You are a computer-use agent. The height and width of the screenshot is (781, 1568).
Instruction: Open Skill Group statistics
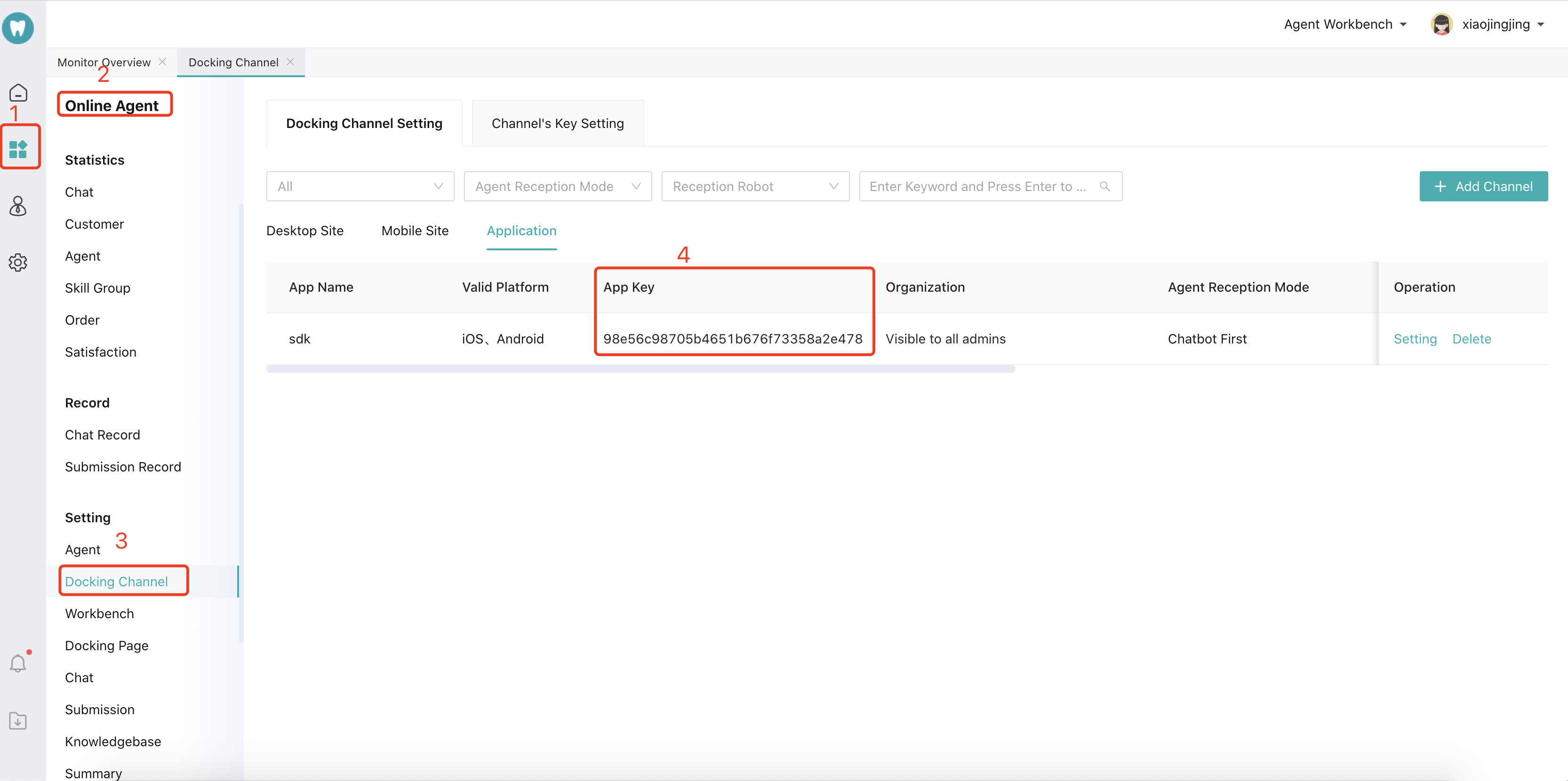(x=97, y=288)
